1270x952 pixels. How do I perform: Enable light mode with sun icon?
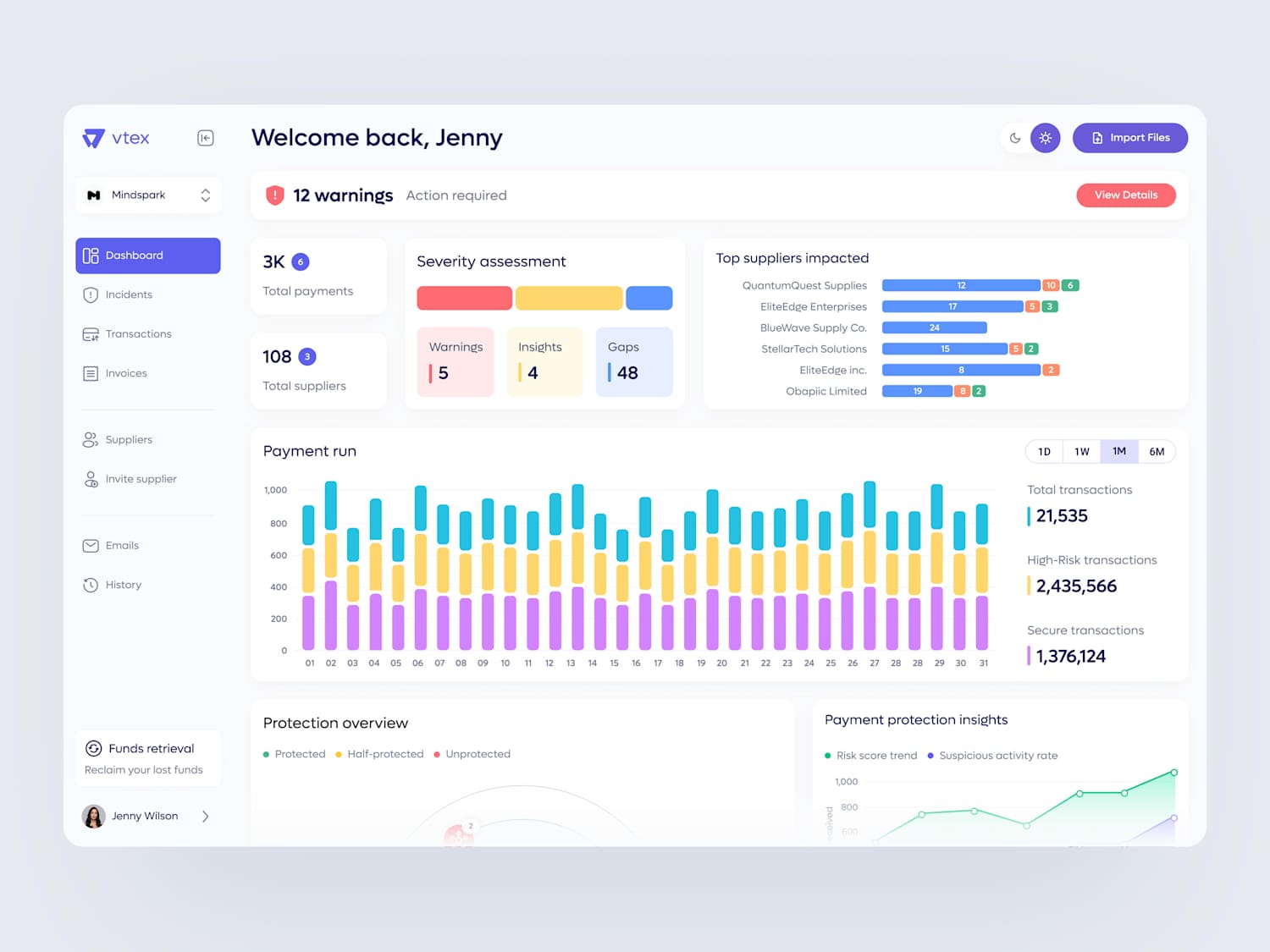click(x=1046, y=138)
